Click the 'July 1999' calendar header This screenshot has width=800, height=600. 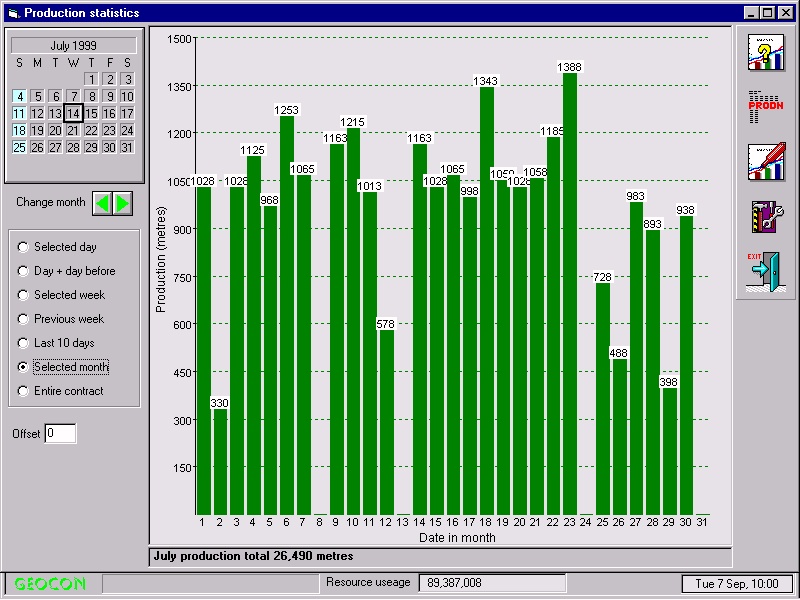click(73, 45)
